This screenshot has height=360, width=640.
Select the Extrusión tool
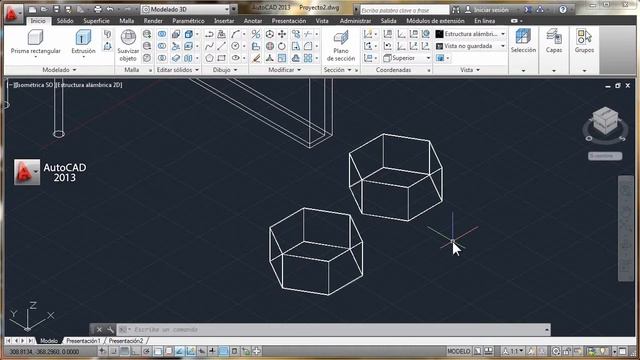point(83,42)
